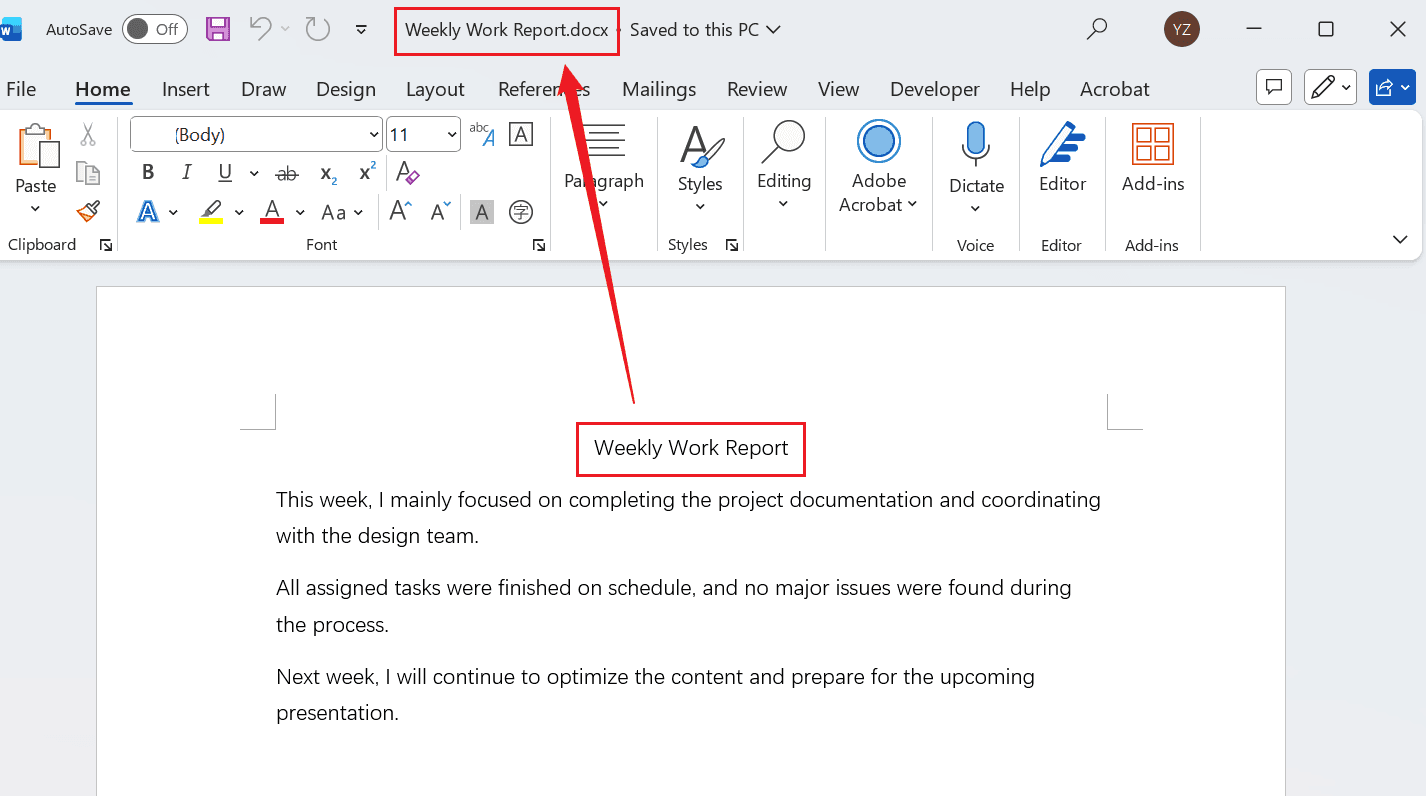Switch to the Review tab
The width and height of the screenshot is (1426, 796).
pos(757,89)
